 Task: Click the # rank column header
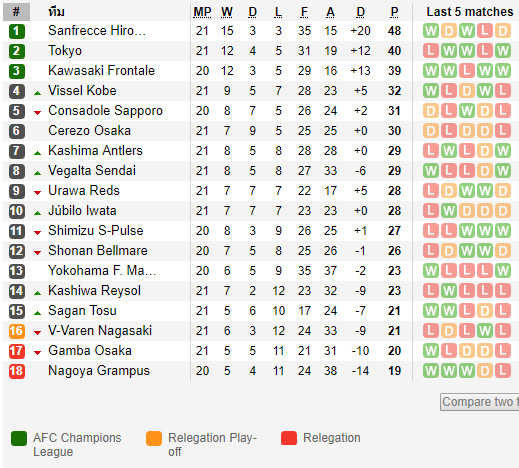(16, 12)
